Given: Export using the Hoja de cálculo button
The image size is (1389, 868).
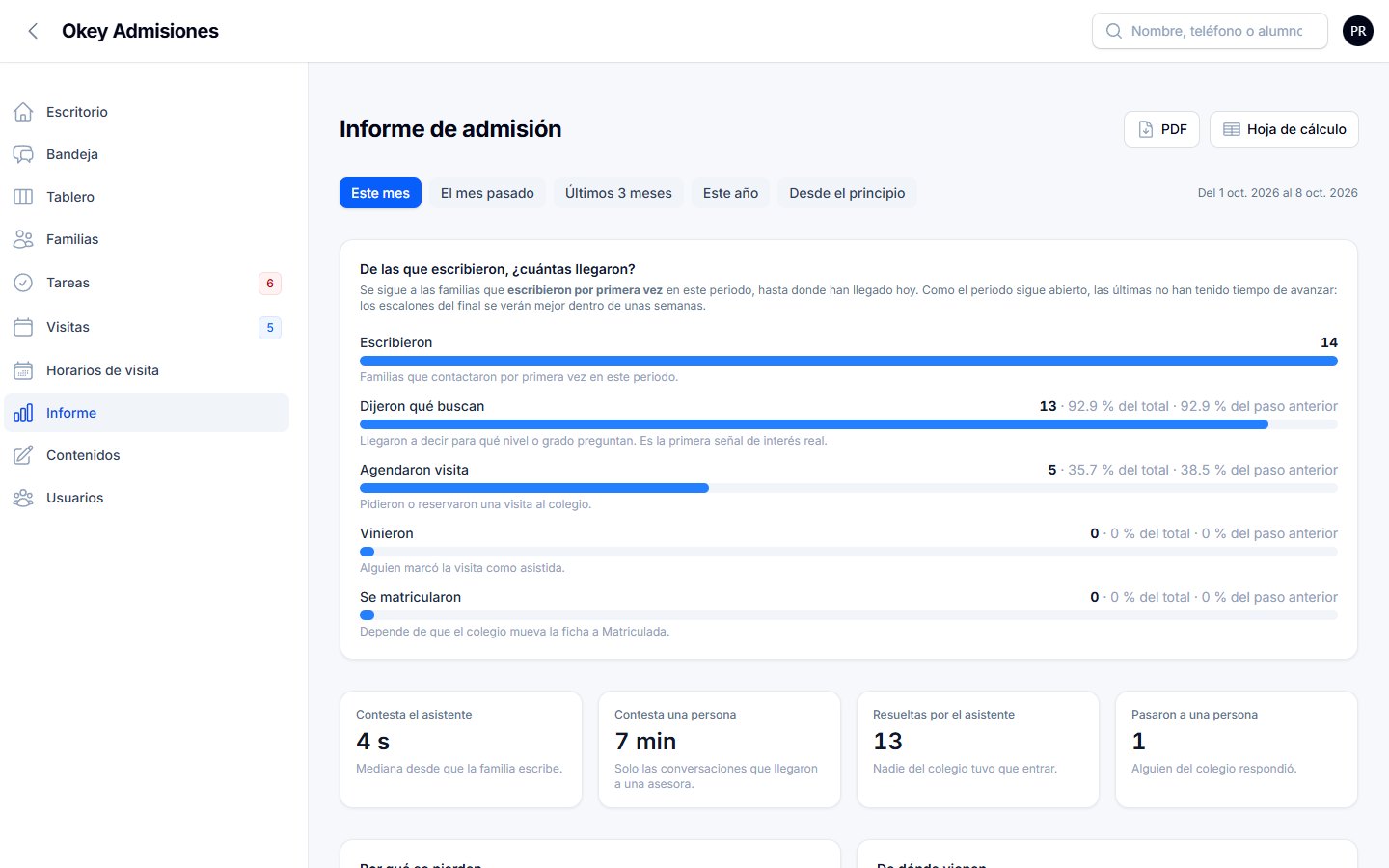Looking at the screenshot, I should (x=1284, y=129).
